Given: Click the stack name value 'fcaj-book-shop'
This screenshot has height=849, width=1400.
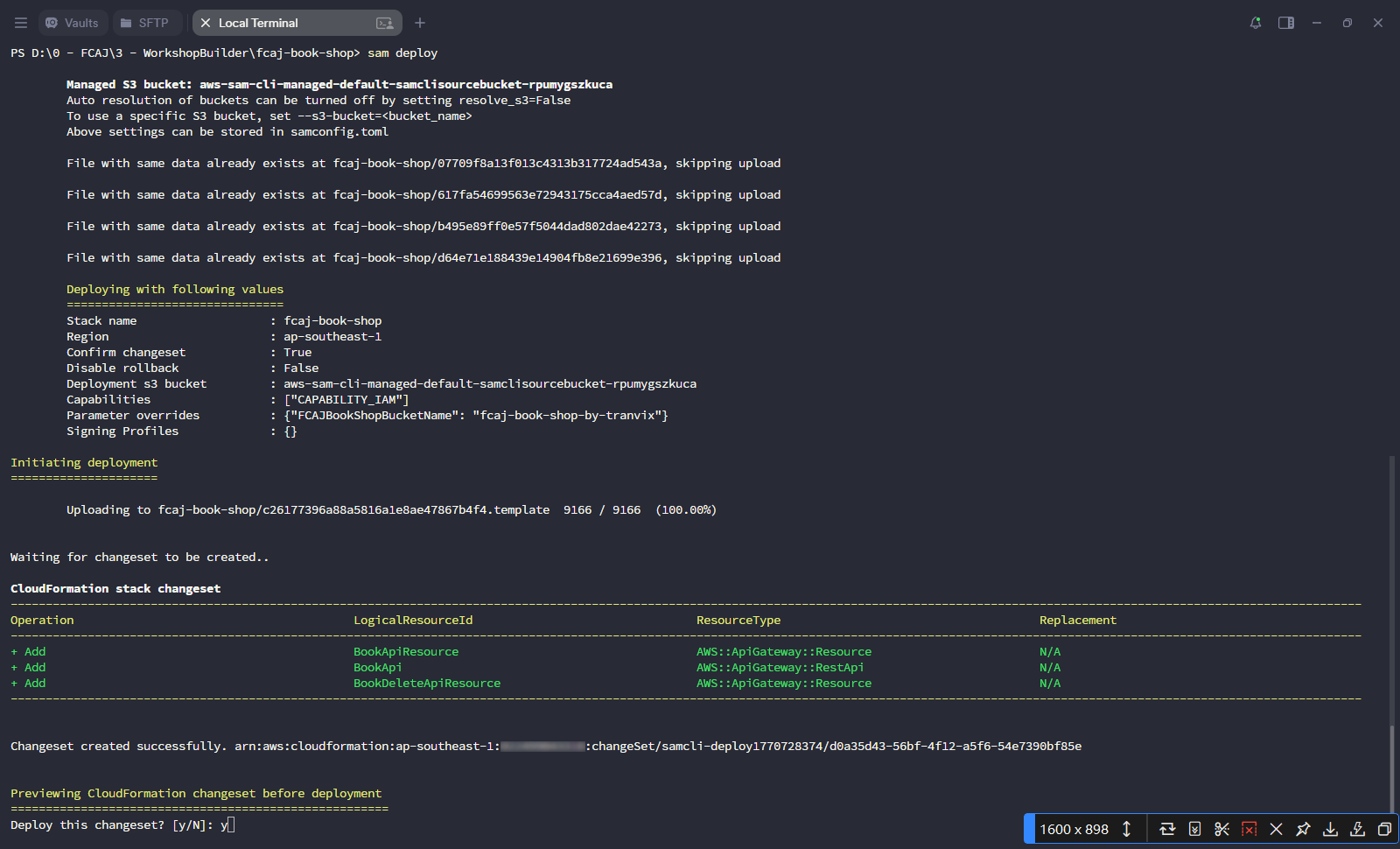Looking at the screenshot, I should tap(332, 321).
